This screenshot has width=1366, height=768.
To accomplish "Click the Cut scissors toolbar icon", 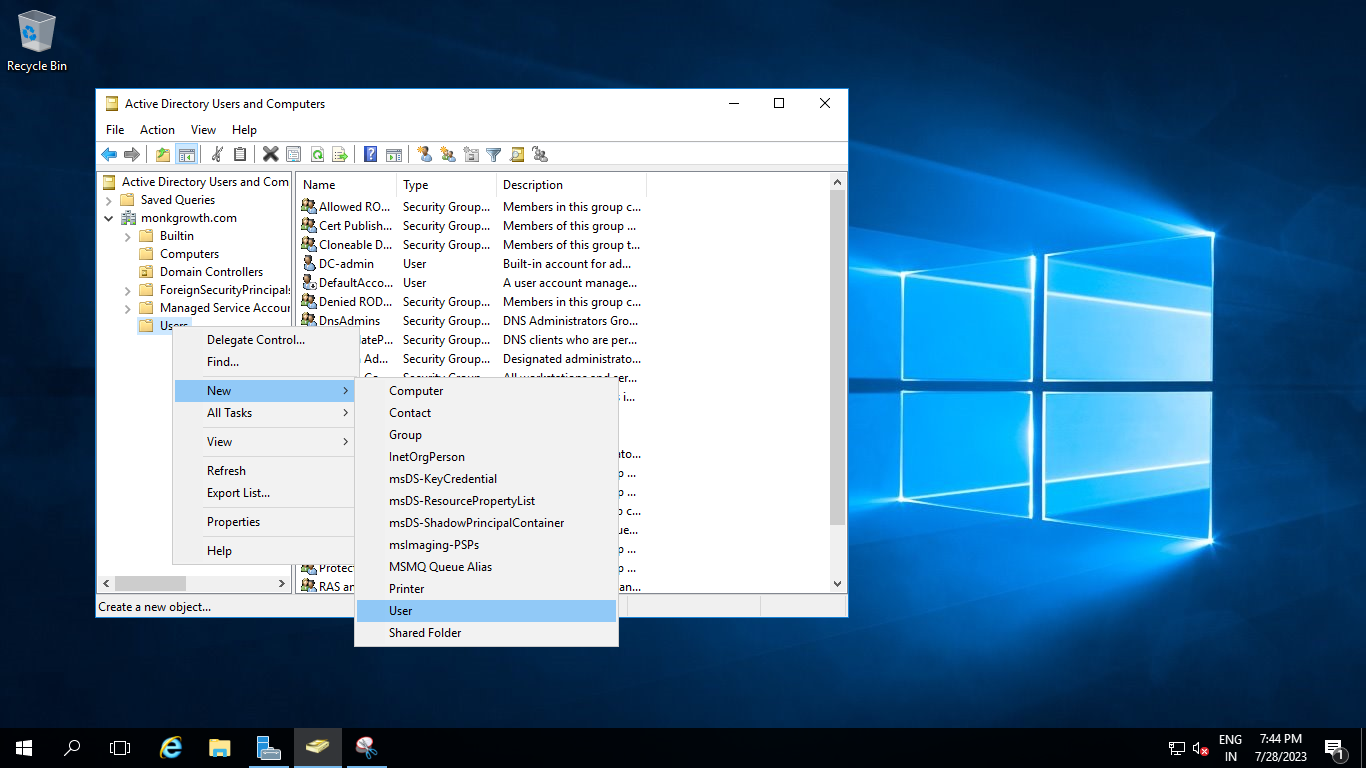I will pyautogui.click(x=217, y=154).
